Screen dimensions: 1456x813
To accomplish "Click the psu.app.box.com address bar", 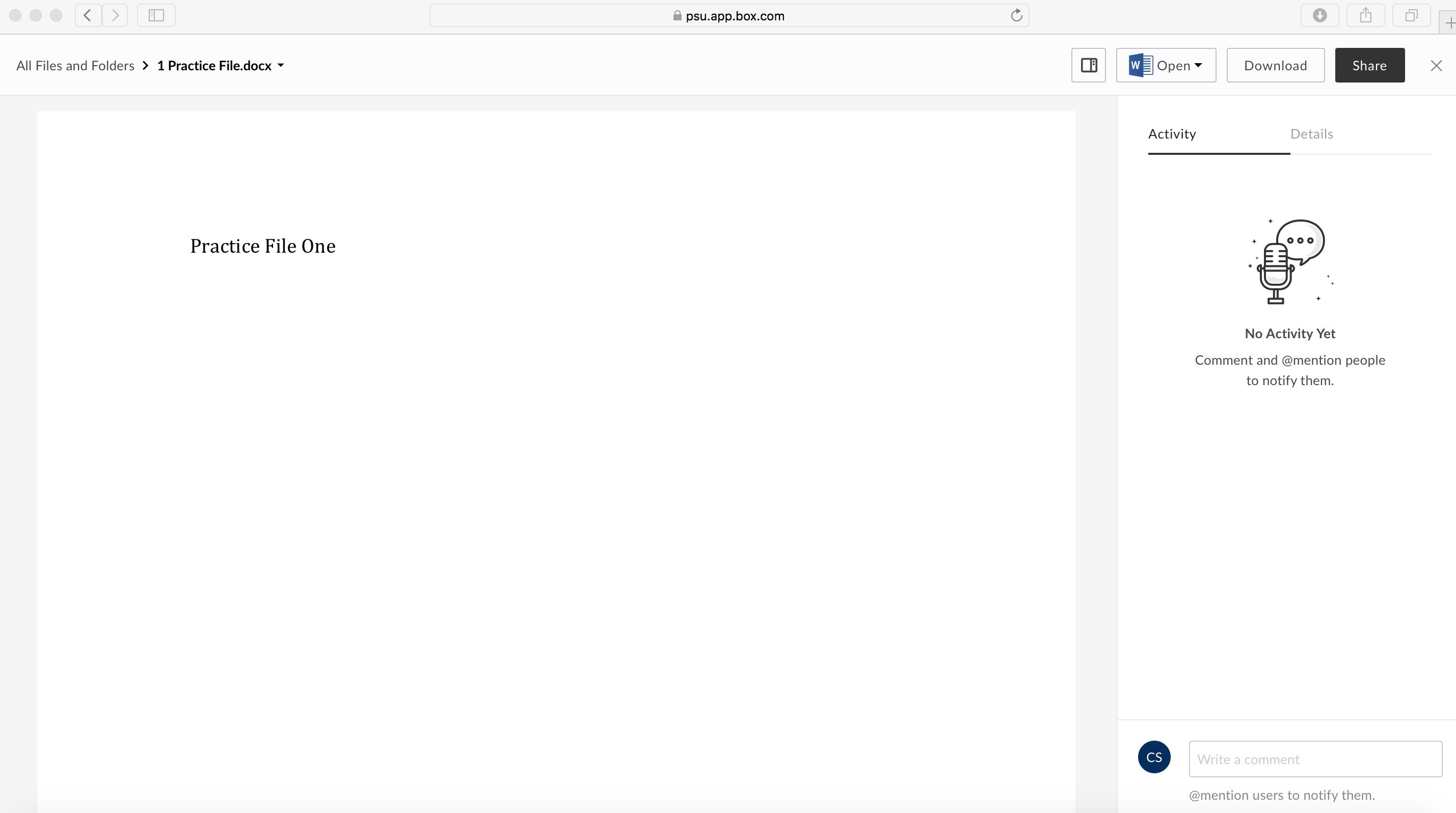I will coord(729,15).
